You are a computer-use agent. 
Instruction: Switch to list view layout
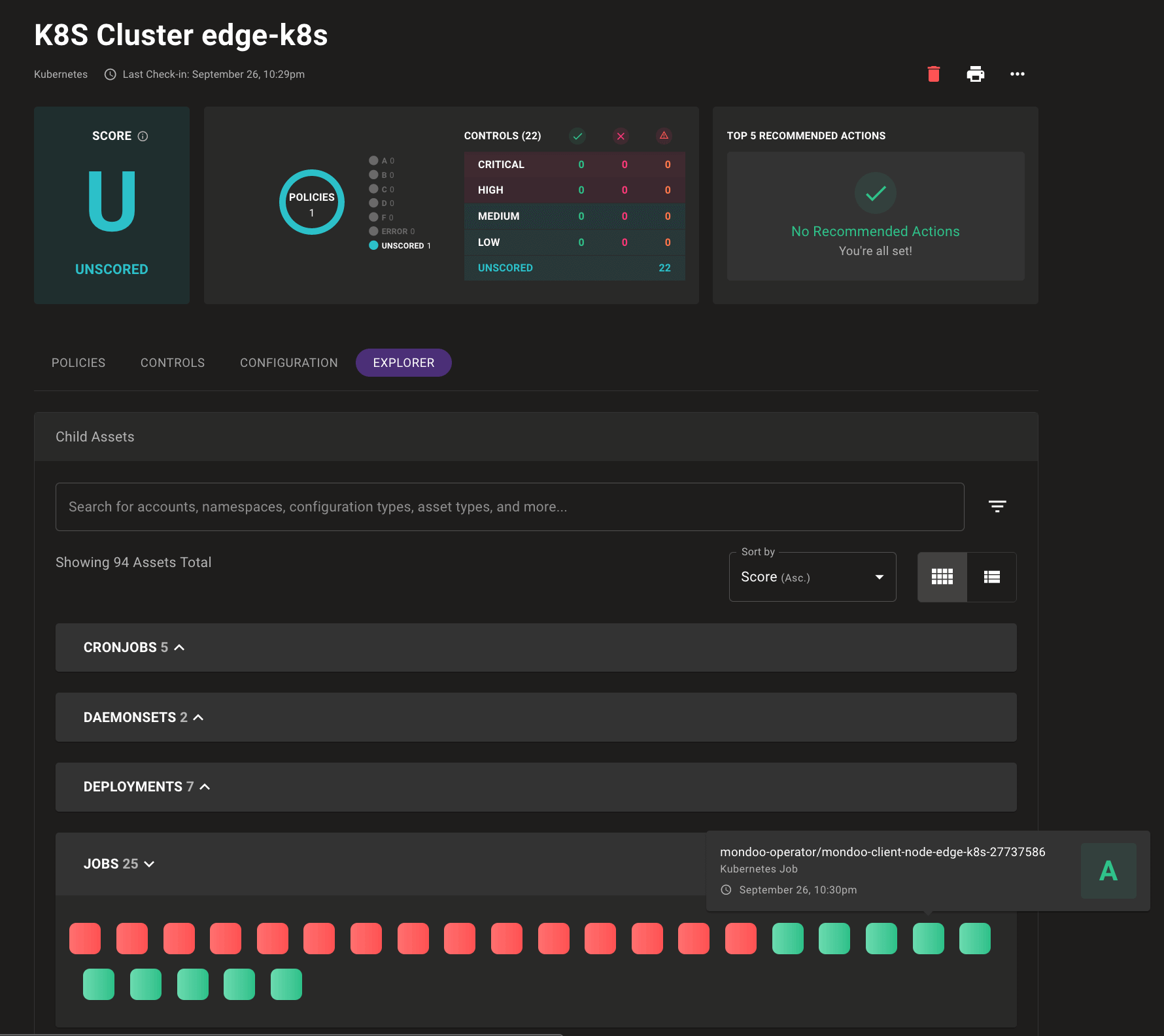coord(991,577)
